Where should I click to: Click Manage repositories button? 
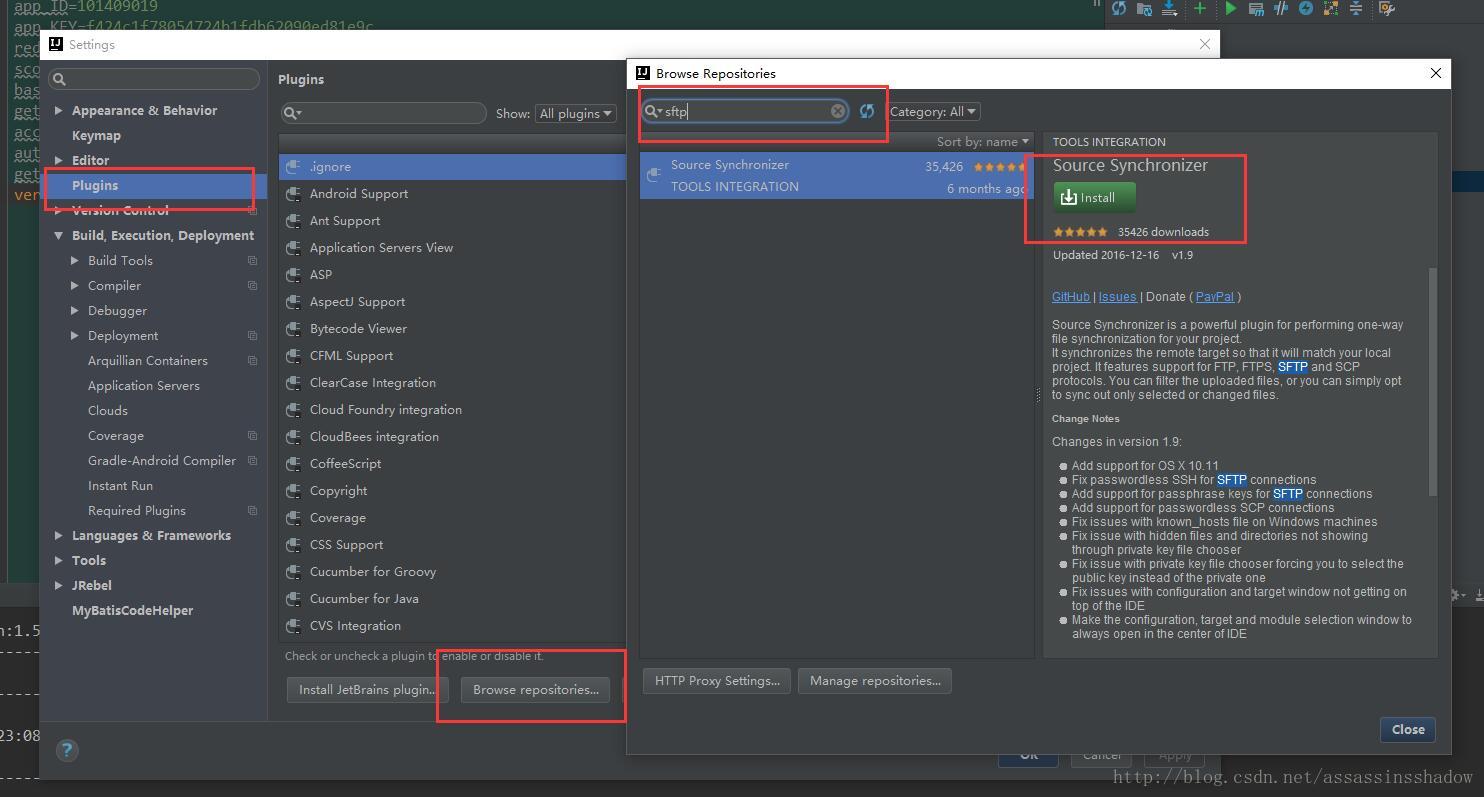pyautogui.click(x=875, y=681)
